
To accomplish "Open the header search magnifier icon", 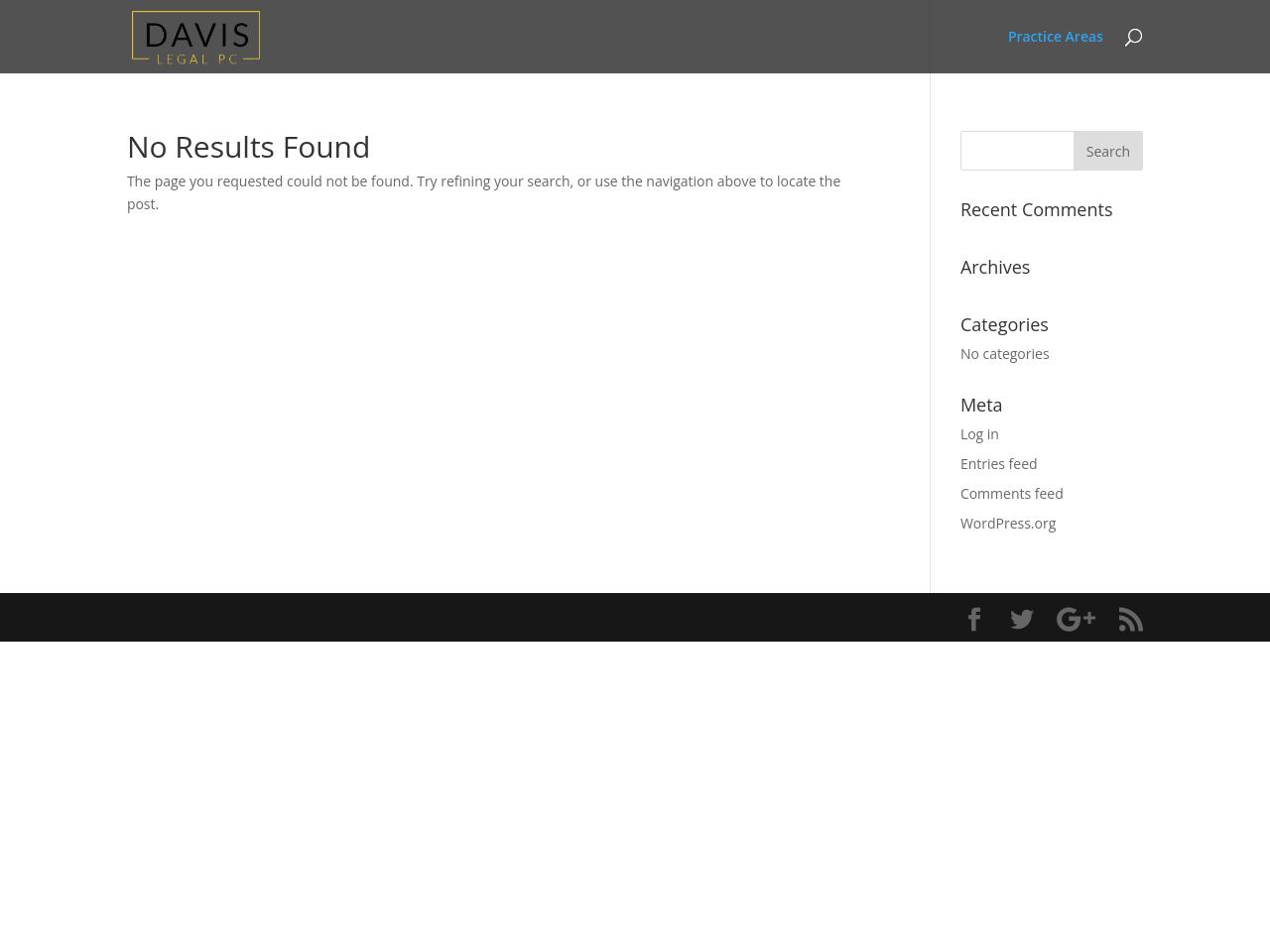I will click(1133, 37).
